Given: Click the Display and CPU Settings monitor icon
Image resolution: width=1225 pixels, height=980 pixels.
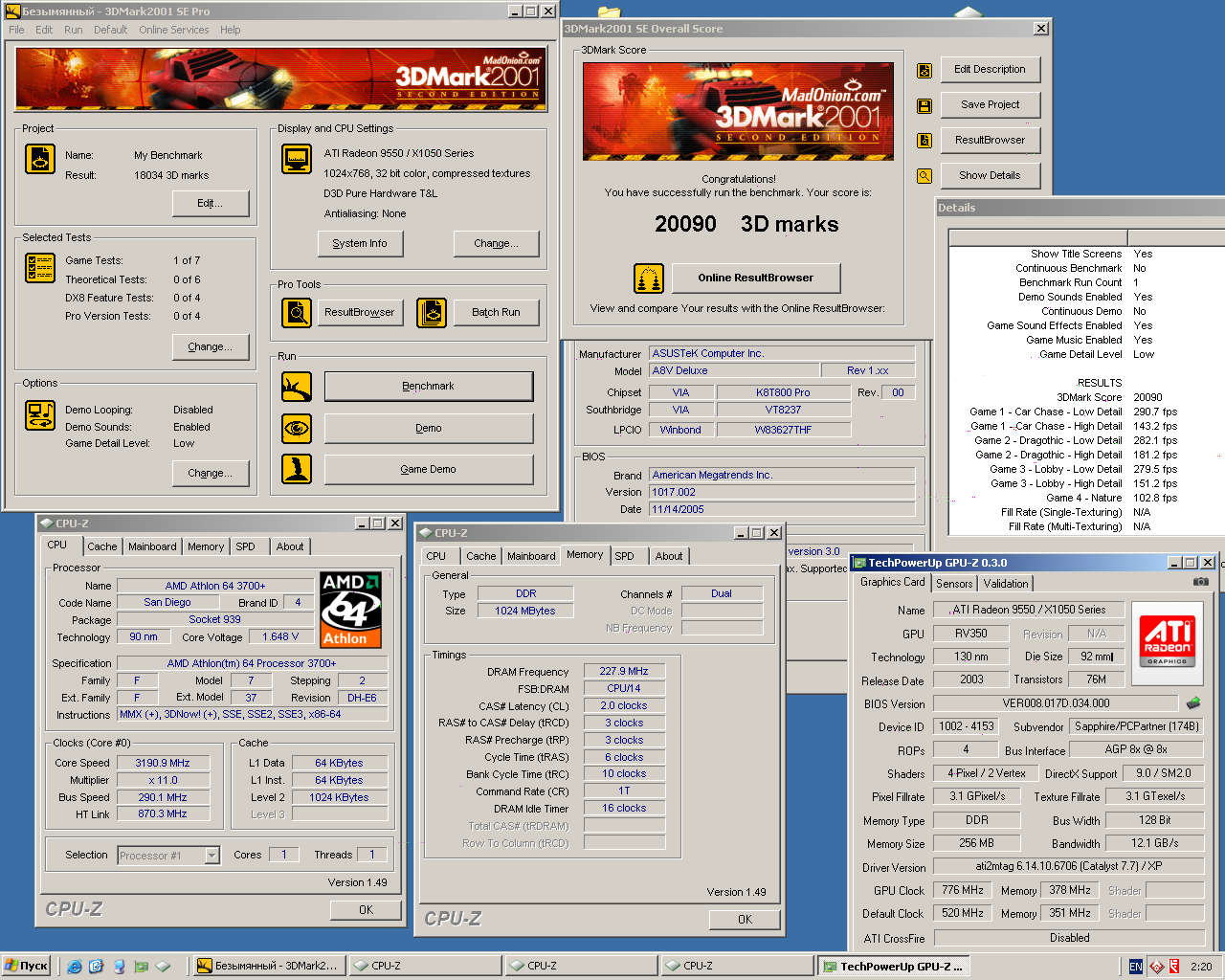Looking at the screenshot, I should 297,159.
